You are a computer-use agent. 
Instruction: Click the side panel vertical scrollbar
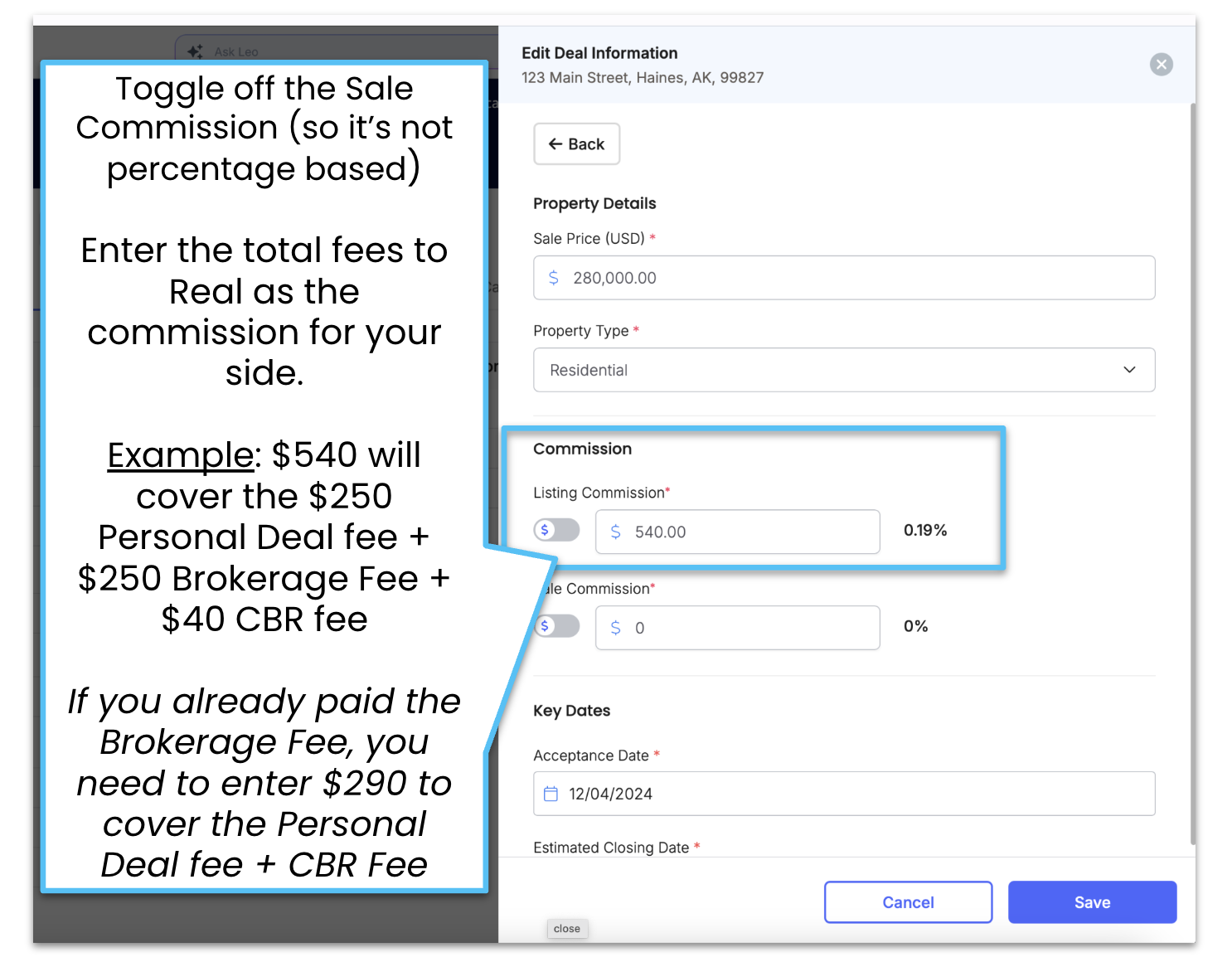(1192, 473)
